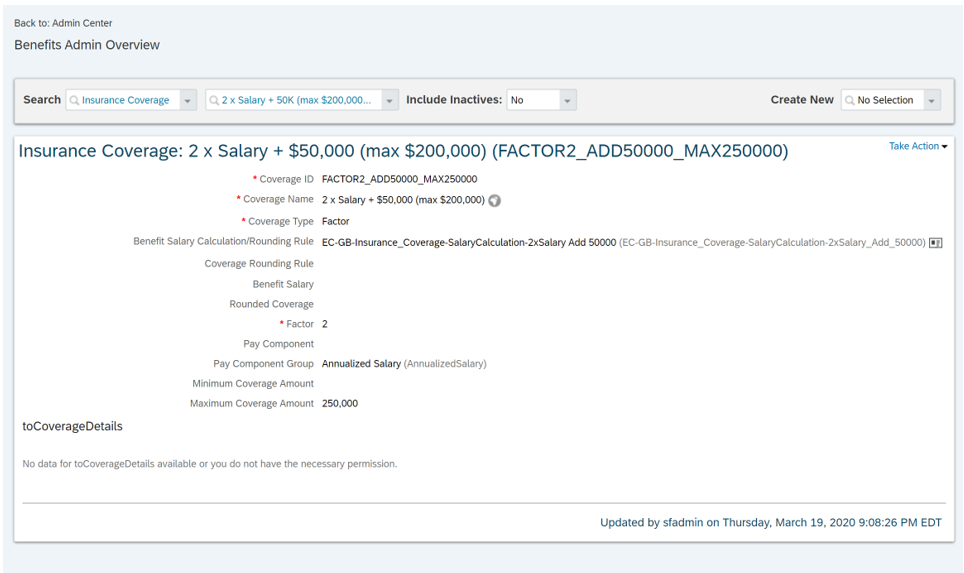Viewport: 964px width, 573px height.
Task: Click the toCoverageDetails section heading
Action: click(73, 426)
